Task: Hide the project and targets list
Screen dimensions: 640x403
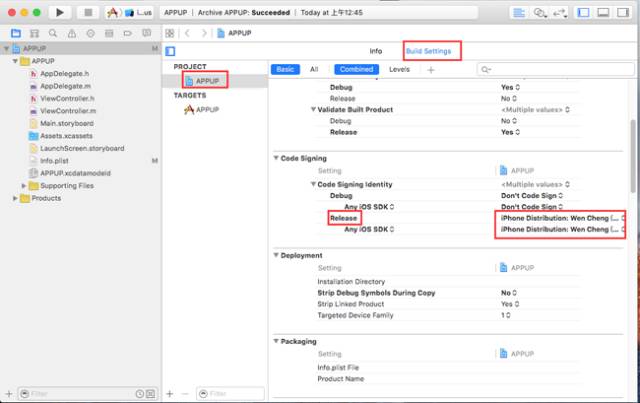Action: [171, 51]
